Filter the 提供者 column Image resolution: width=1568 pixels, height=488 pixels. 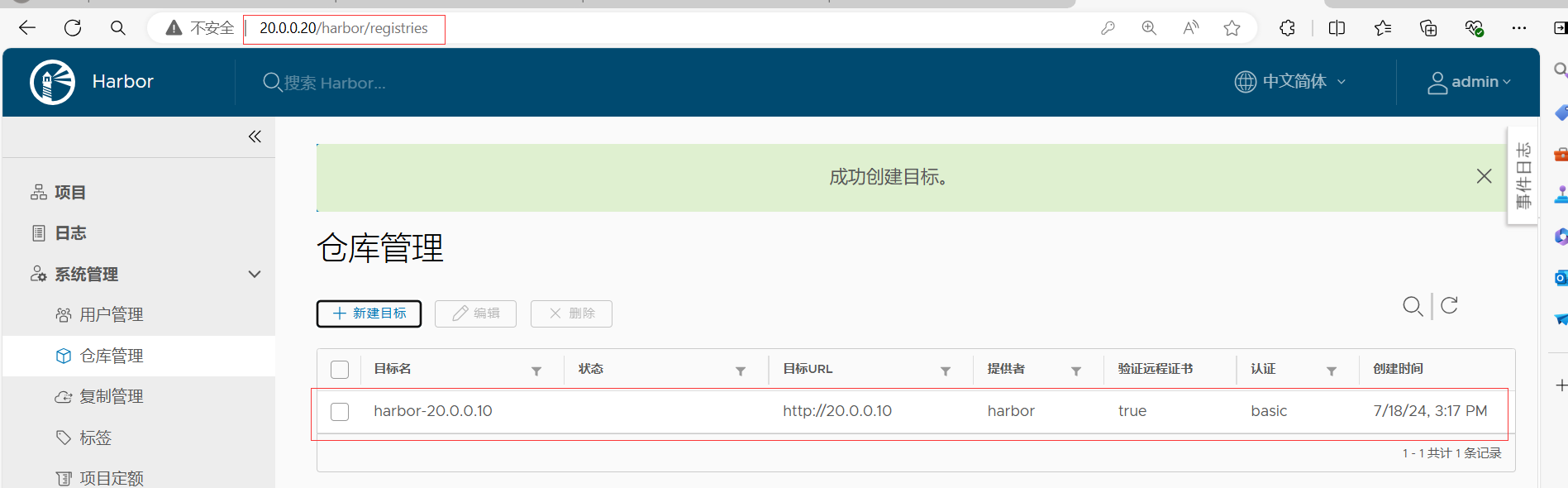tap(1076, 371)
